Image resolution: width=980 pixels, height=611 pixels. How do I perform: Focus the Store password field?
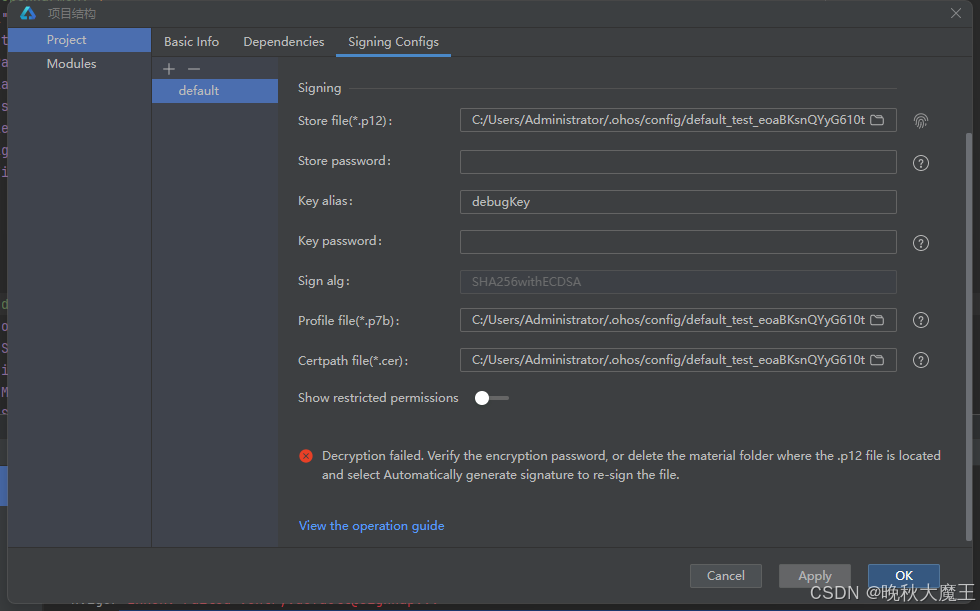pos(678,162)
